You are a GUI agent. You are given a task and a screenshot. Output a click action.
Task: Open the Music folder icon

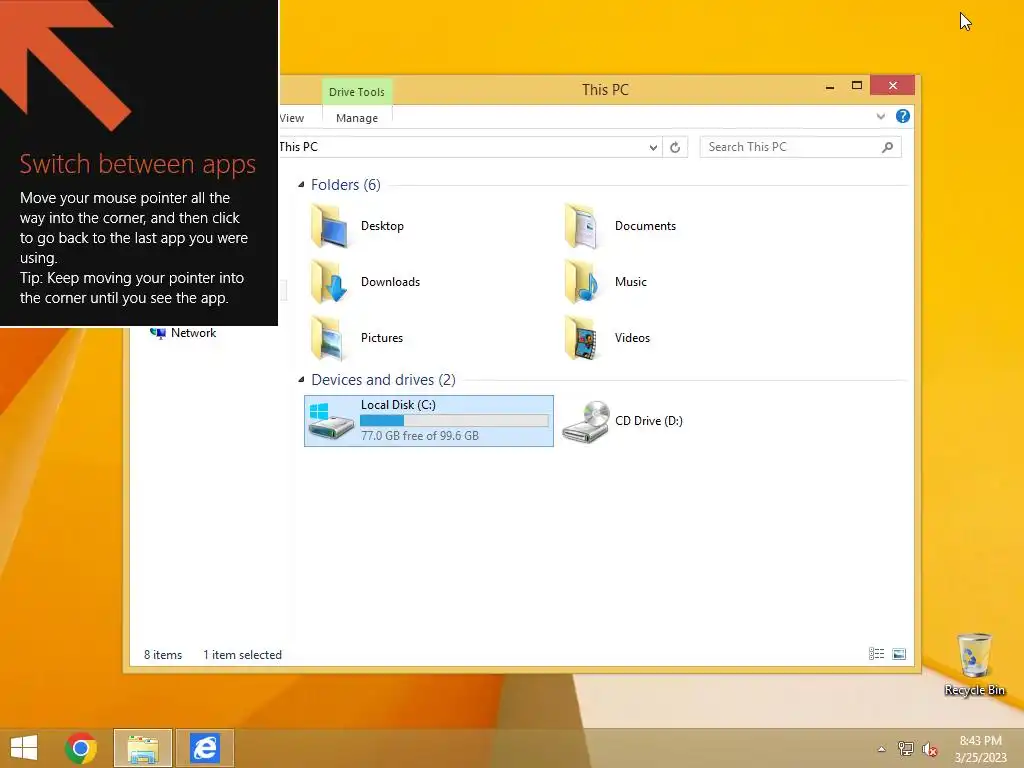pyautogui.click(x=583, y=281)
